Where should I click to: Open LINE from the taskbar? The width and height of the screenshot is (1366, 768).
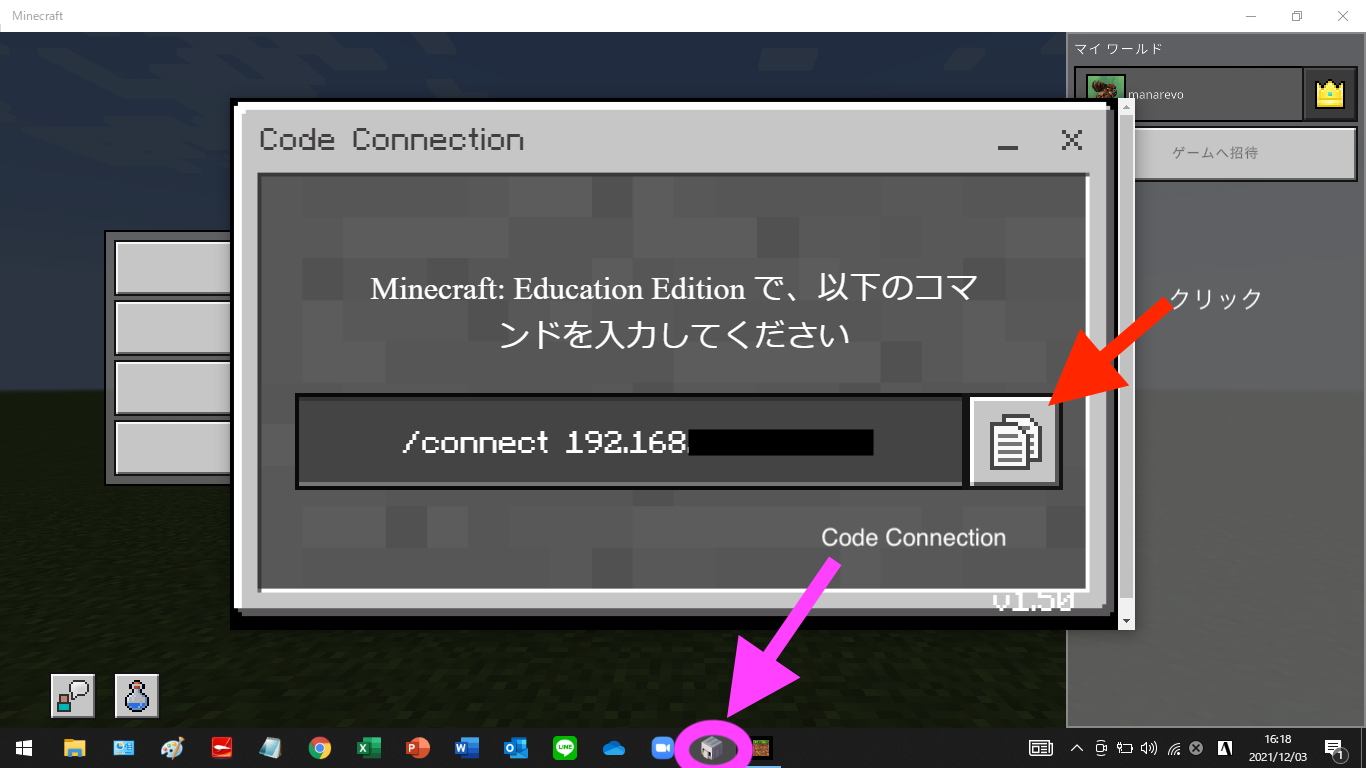point(565,747)
